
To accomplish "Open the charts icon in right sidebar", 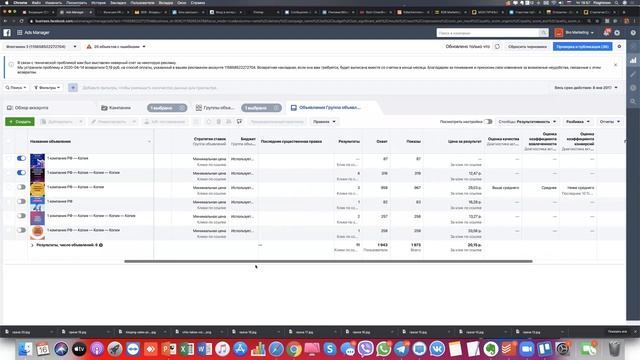I will tap(633, 60).
